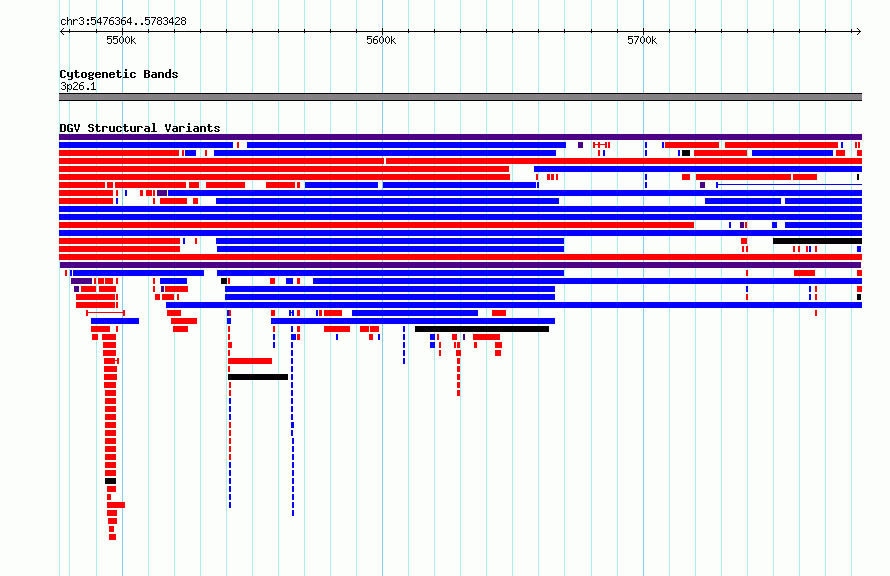Click the black bar between the dashed columns
The width and height of the screenshot is (890, 576).
pyautogui.click(x=258, y=377)
